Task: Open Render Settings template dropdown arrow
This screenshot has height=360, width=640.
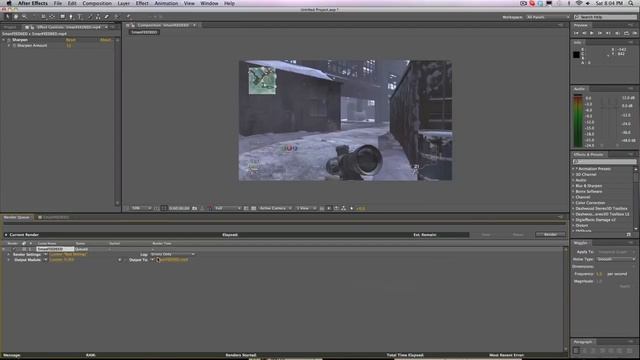Action: [45, 254]
